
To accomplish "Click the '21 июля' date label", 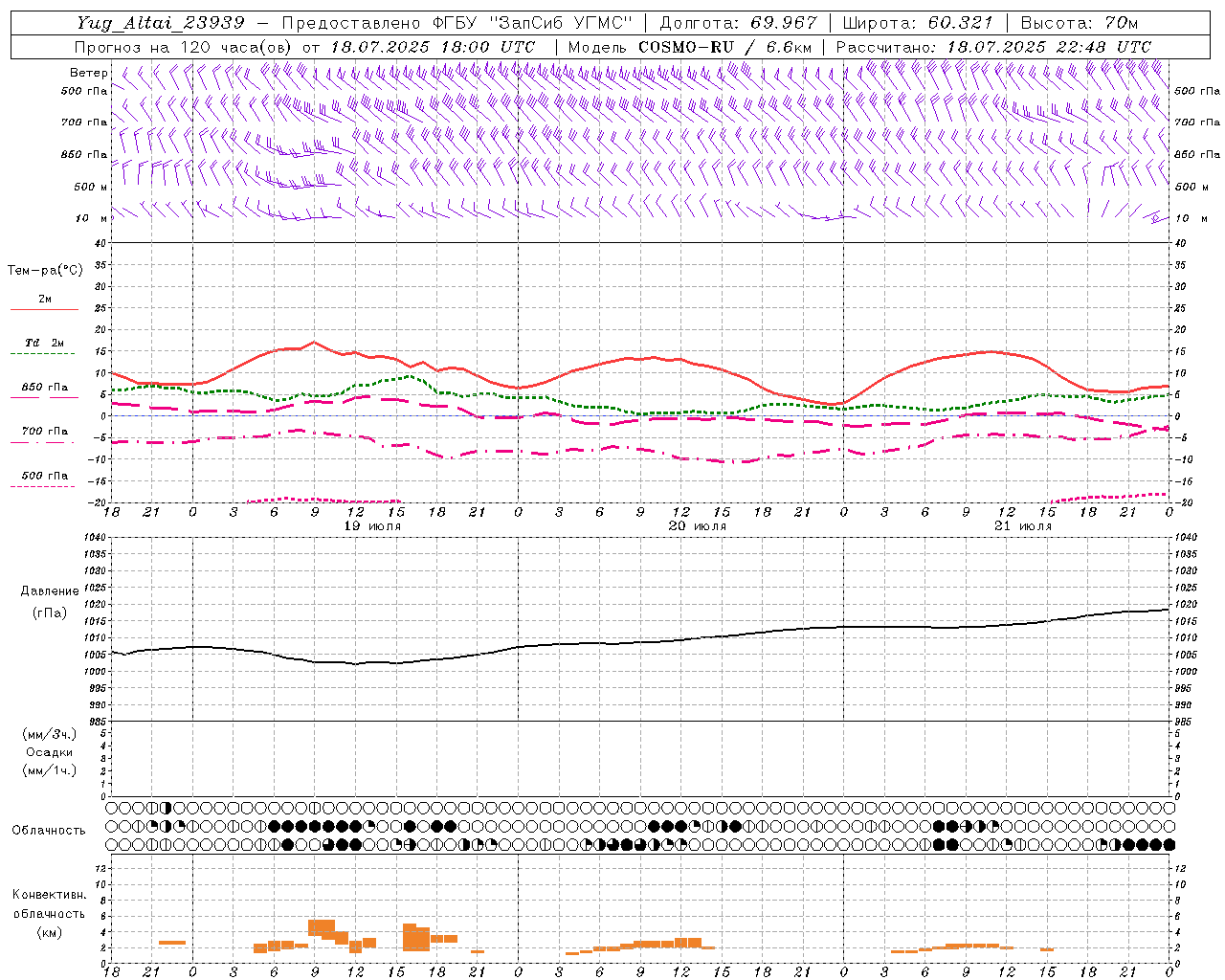I will pyautogui.click(x=1022, y=526).
